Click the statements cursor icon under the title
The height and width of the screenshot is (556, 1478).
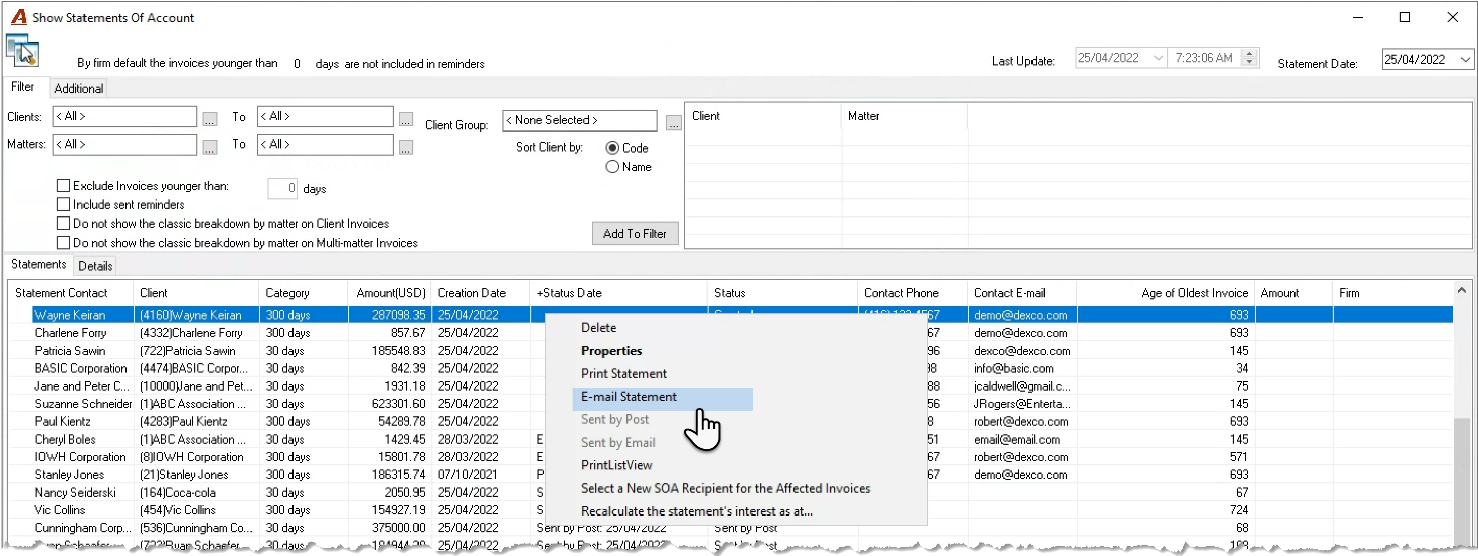click(22, 50)
